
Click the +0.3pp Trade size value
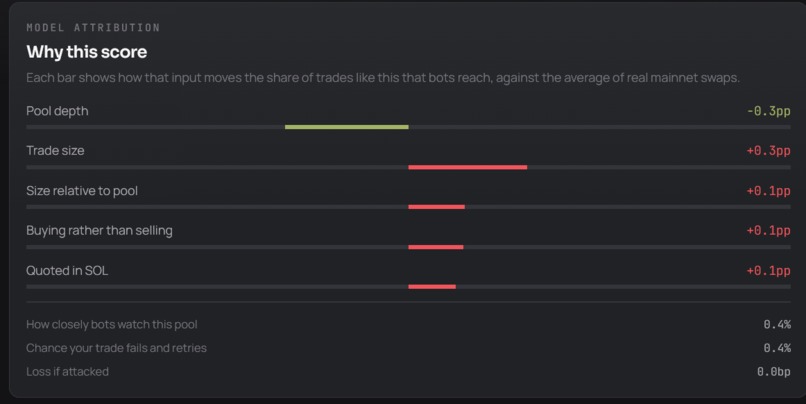[768, 151]
